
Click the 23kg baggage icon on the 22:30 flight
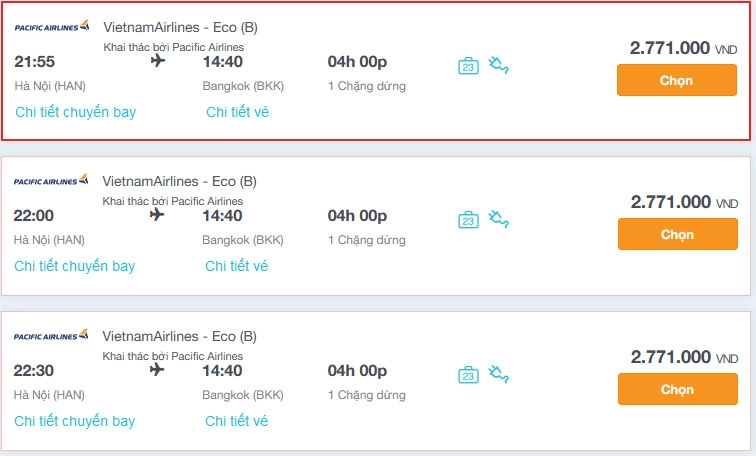468,375
